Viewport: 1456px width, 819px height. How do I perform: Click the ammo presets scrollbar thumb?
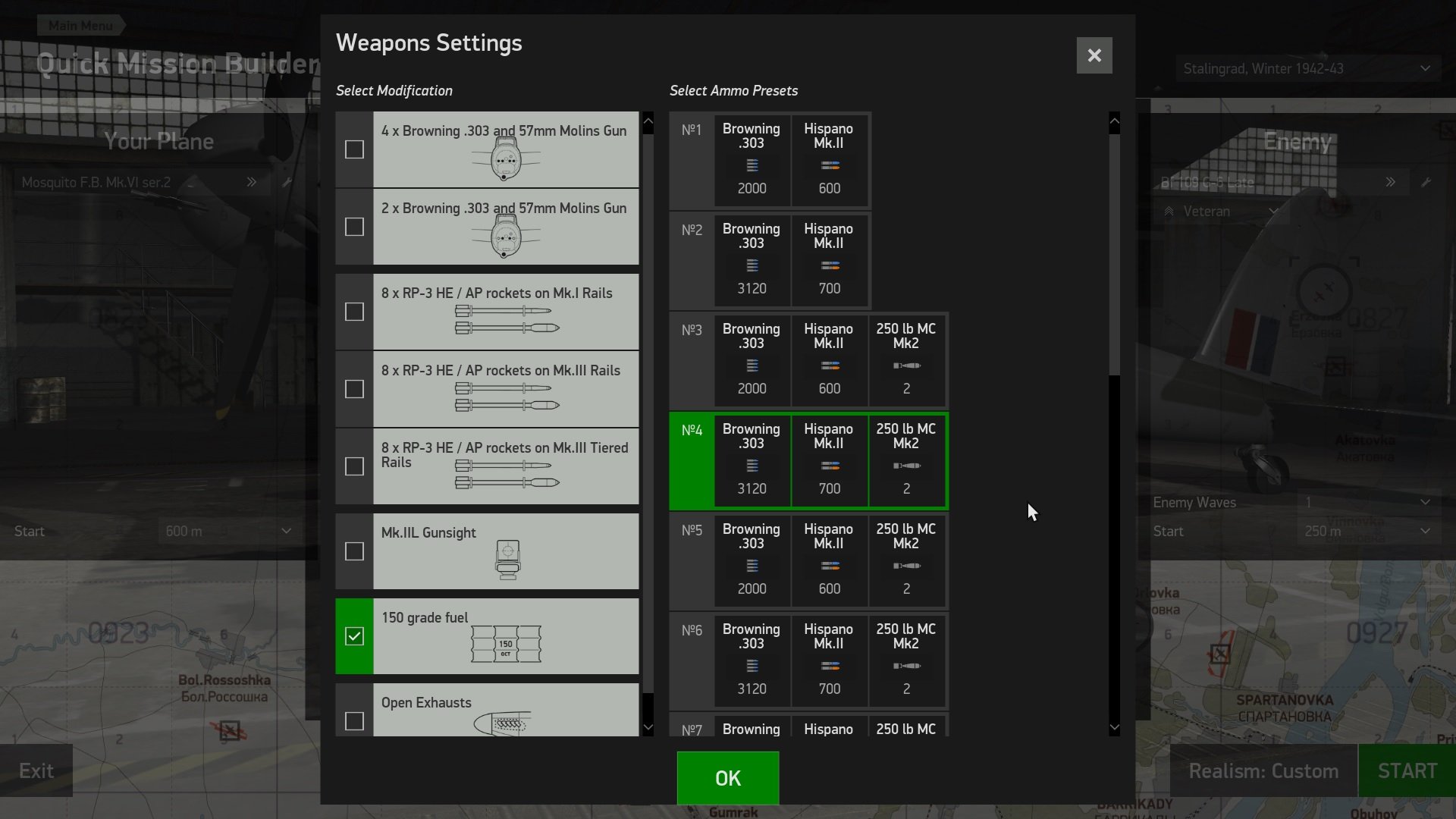[1114, 254]
